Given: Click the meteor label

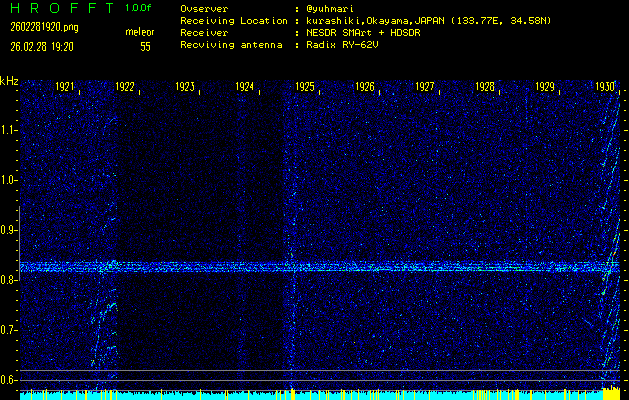Looking at the screenshot, I should [140, 32].
